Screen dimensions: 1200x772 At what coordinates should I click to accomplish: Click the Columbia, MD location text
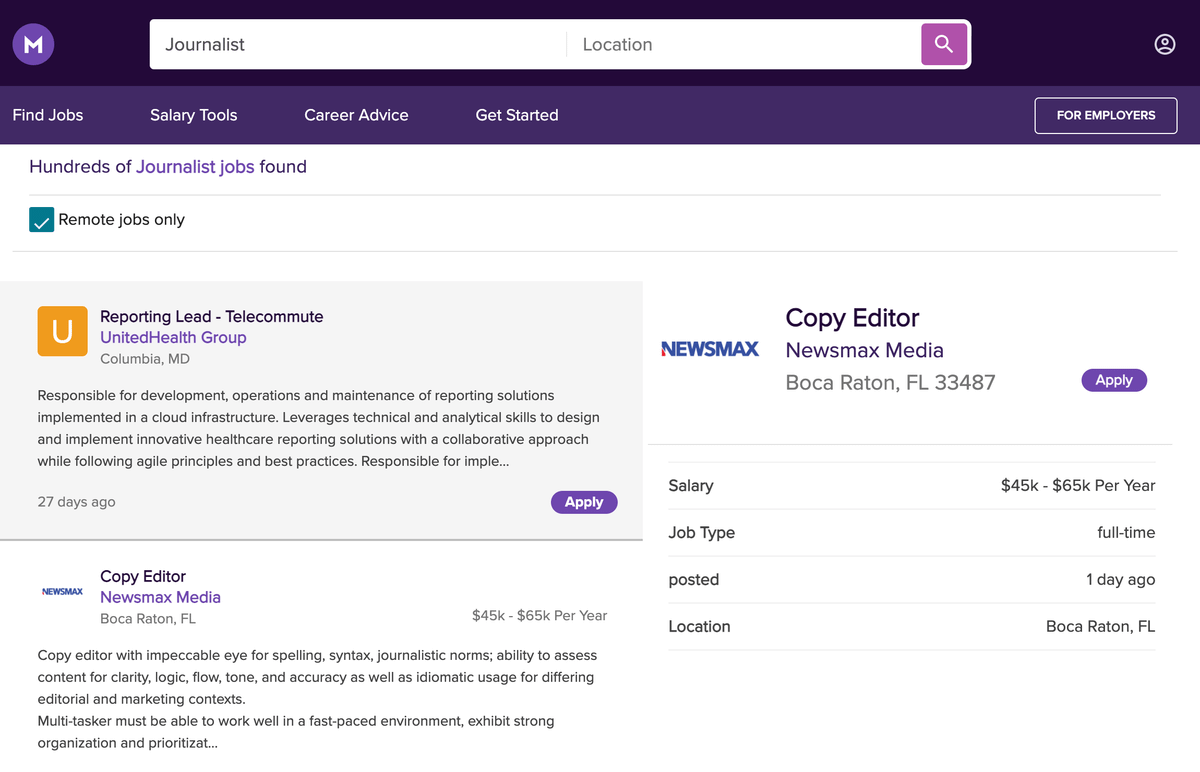click(145, 359)
